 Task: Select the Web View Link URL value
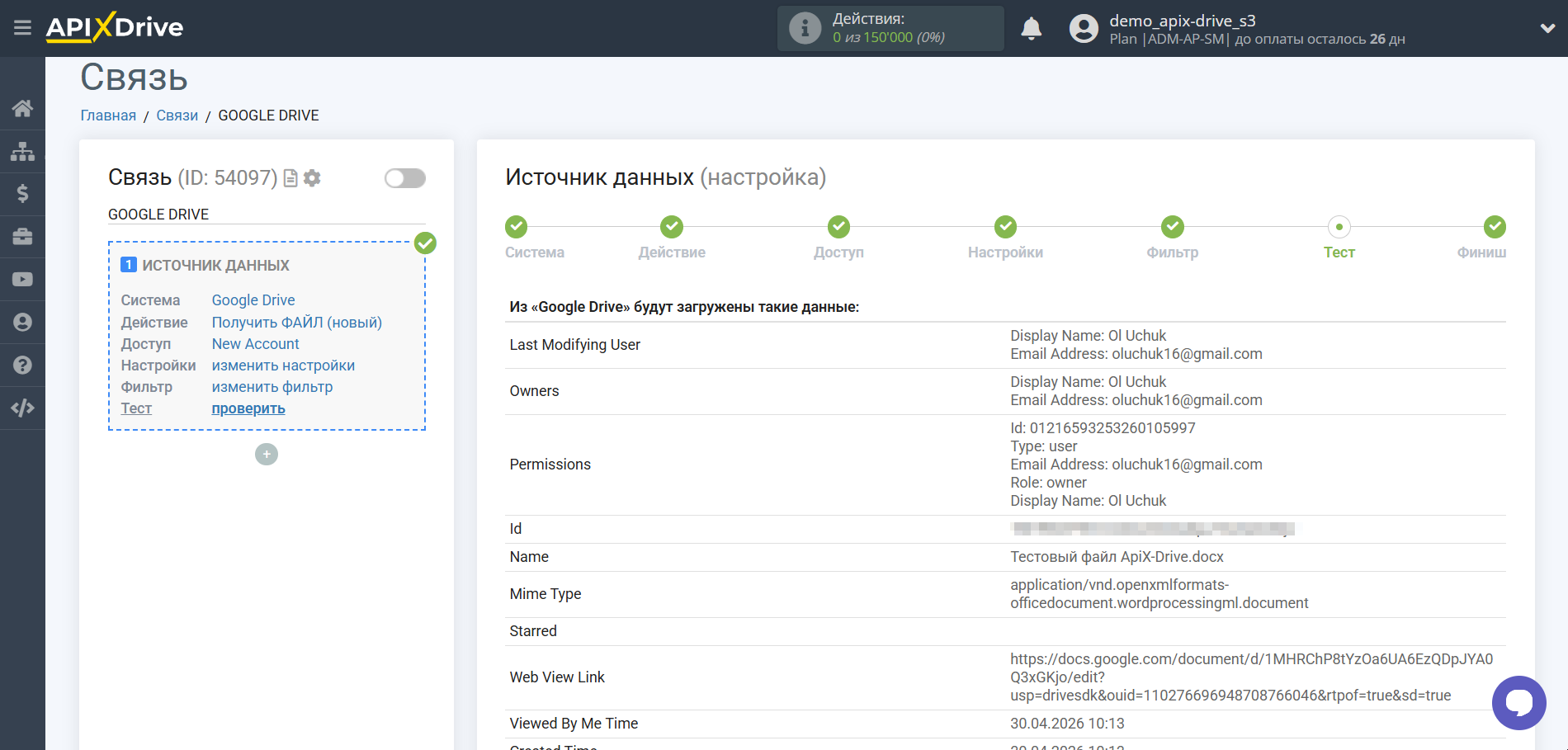tap(1252, 677)
